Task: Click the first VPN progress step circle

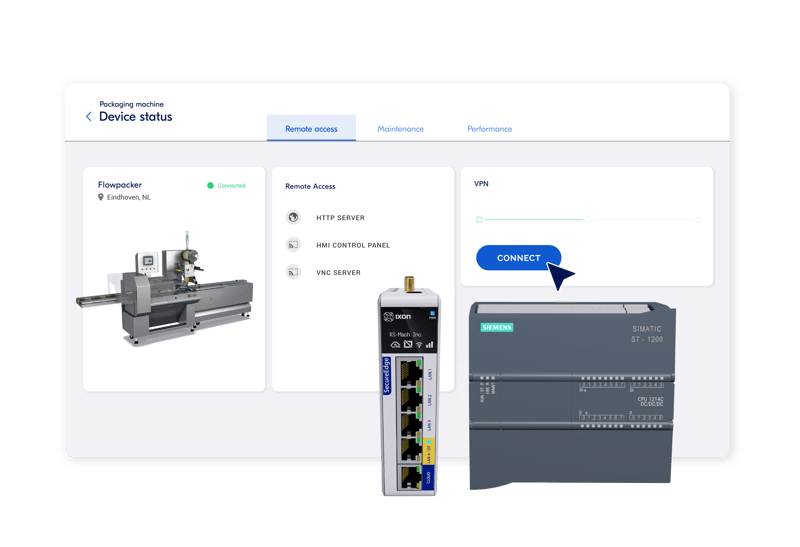Action: 479,219
